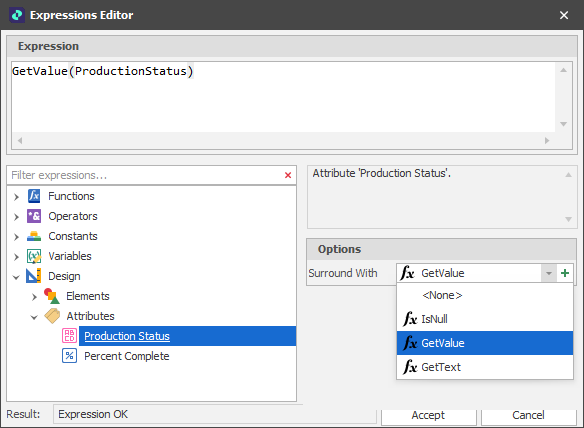This screenshot has width=584, height=428.
Task: Click the Design ruler triangle icon
Action: click(34, 276)
